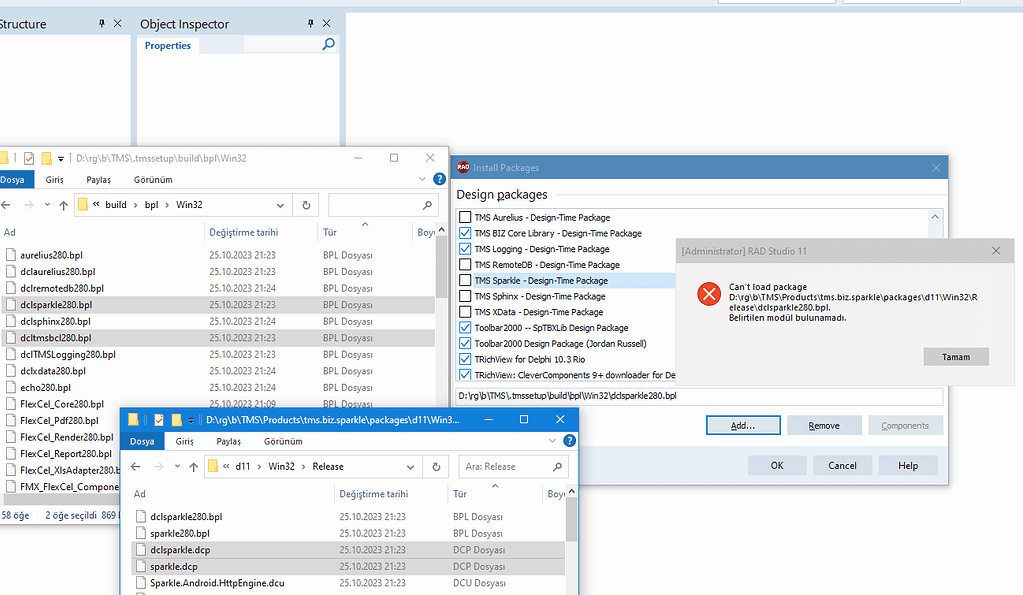Click Tamam on the RAD Studio error dialog
Viewport: 1023px width, 595px height.
tap(955, 356)
